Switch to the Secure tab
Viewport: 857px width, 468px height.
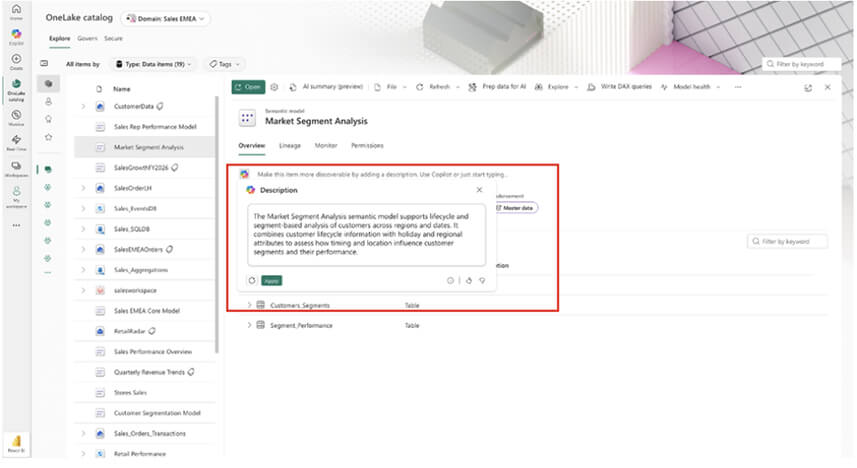113,38
